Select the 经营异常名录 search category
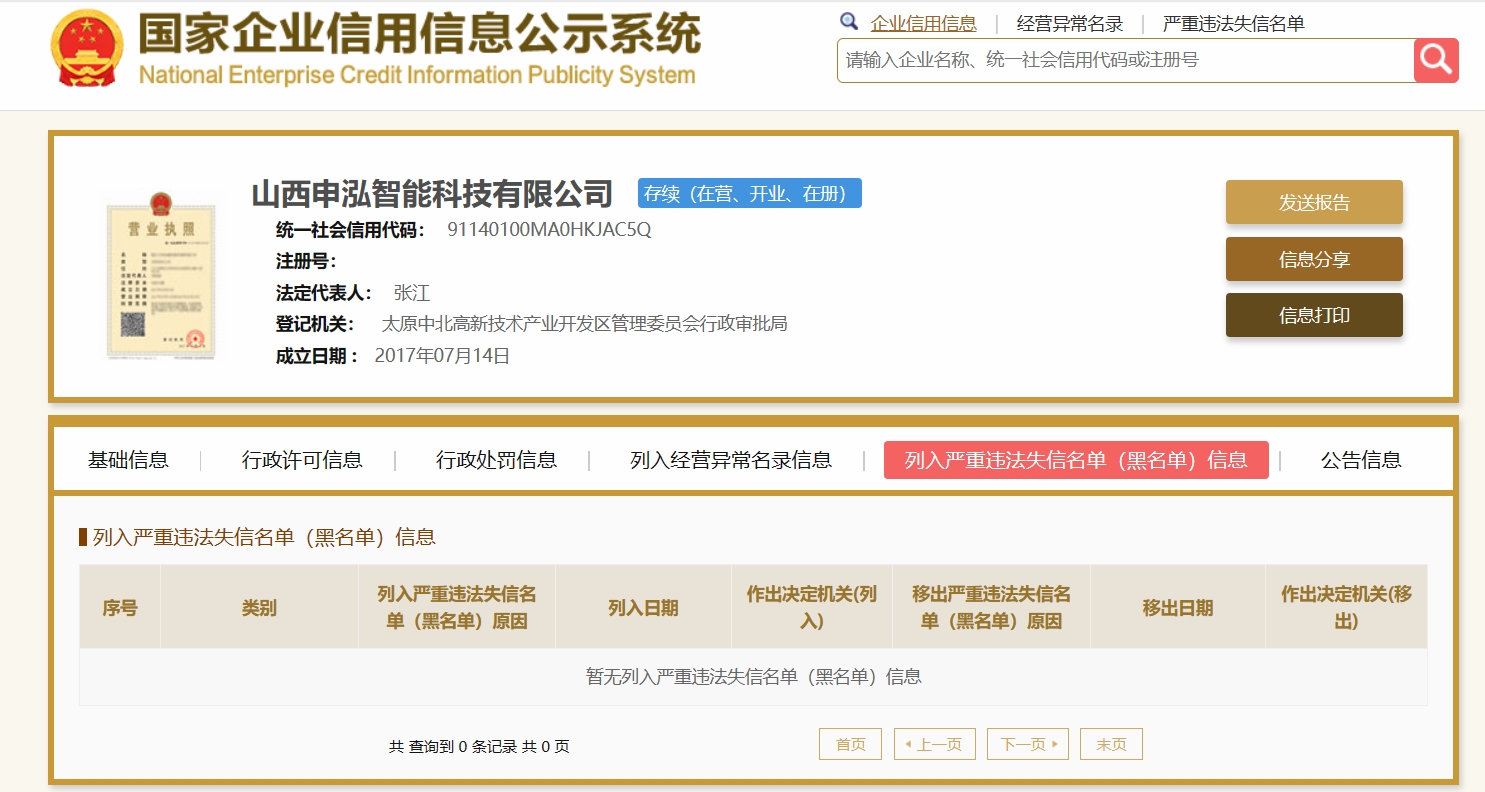1485x792 pixels. (x=1070, y=24)
